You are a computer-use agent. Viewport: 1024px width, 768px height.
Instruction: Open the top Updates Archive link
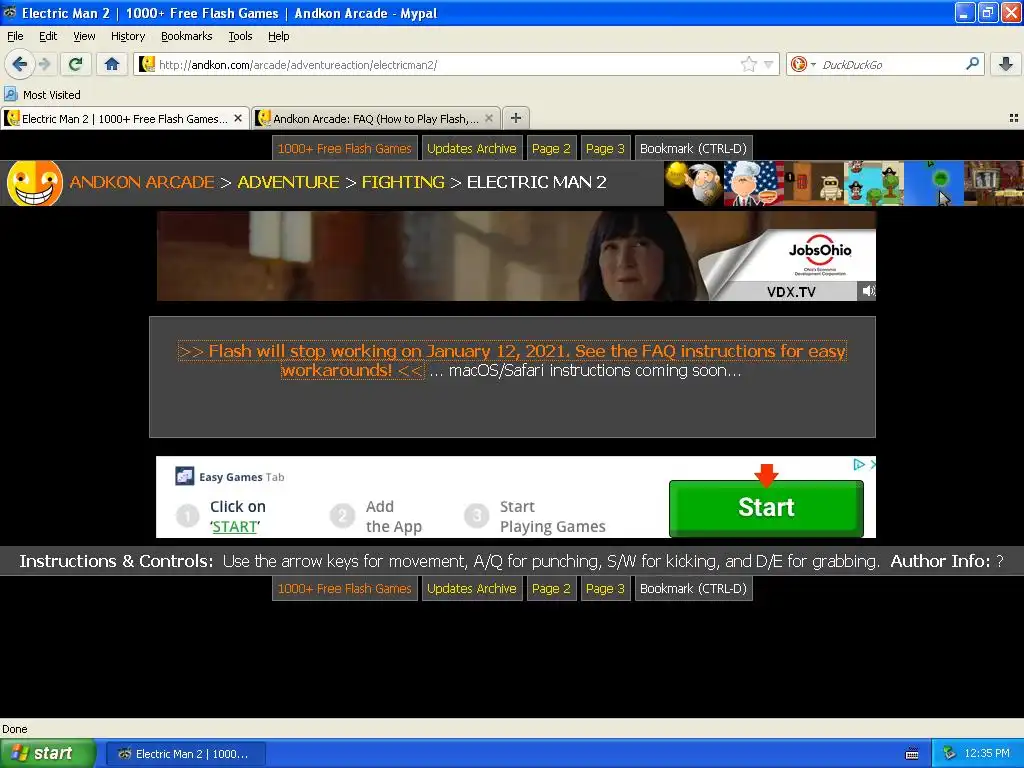(x=472, y=148)
